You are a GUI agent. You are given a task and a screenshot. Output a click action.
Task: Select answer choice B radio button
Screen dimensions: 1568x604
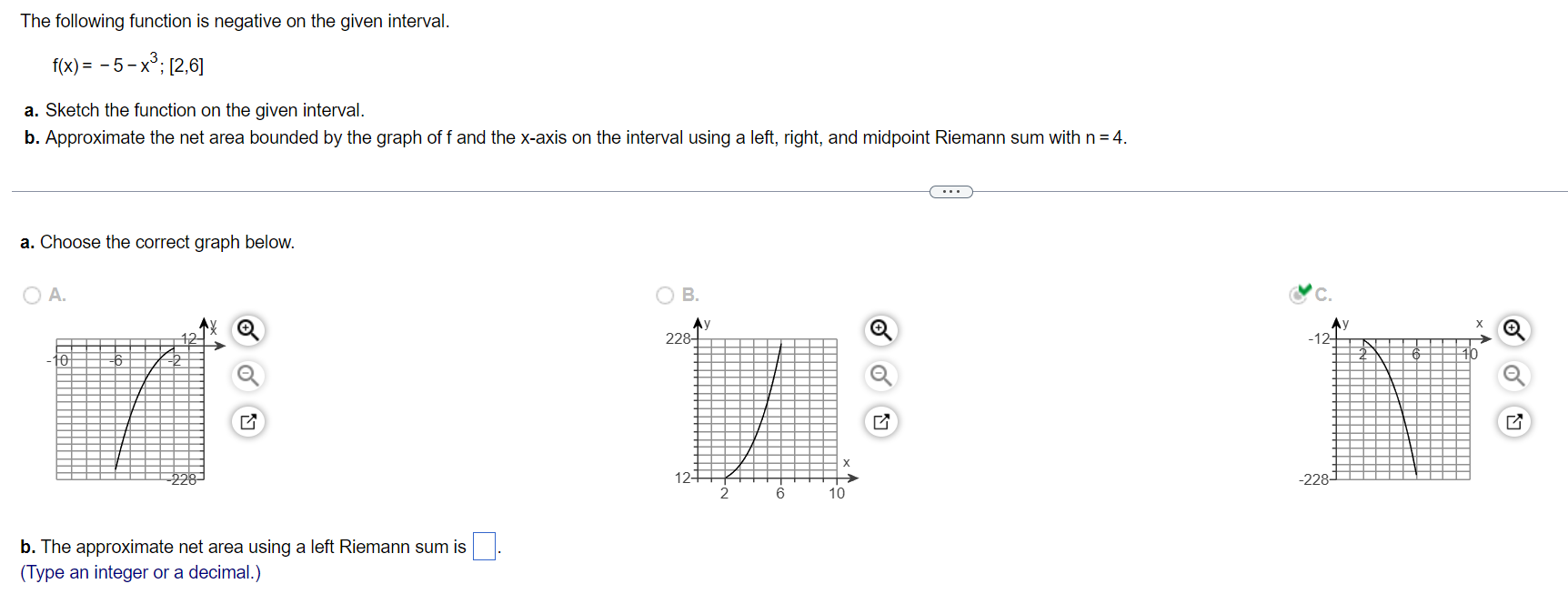coord(665,295)
